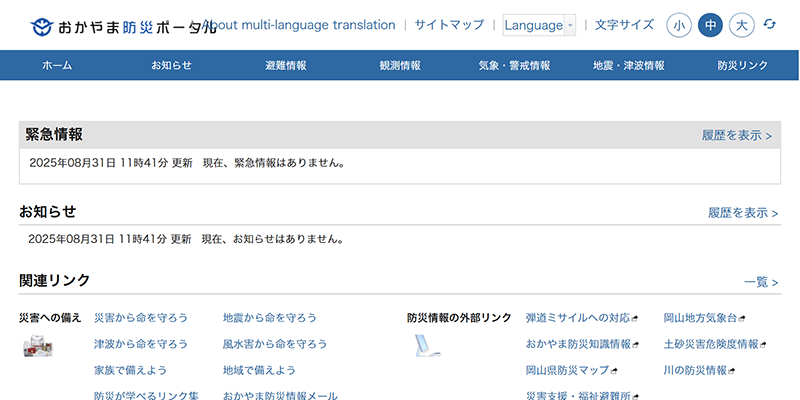Image resolution: width=800 pixels, height=400 pixels.
Task: Open 防災が学べるリンク集 link
Action: [x=146, y=395]
